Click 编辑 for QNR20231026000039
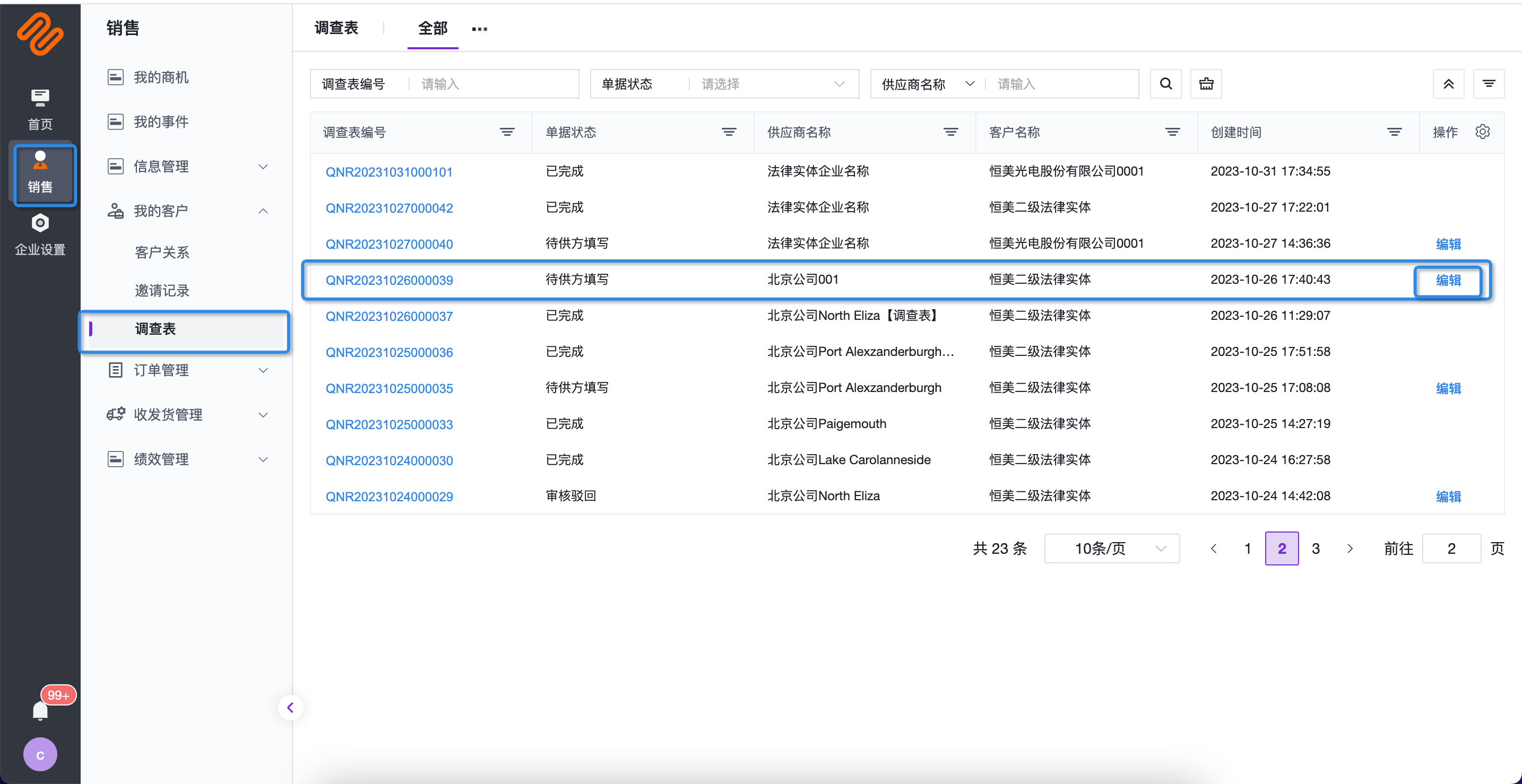 1448,280
